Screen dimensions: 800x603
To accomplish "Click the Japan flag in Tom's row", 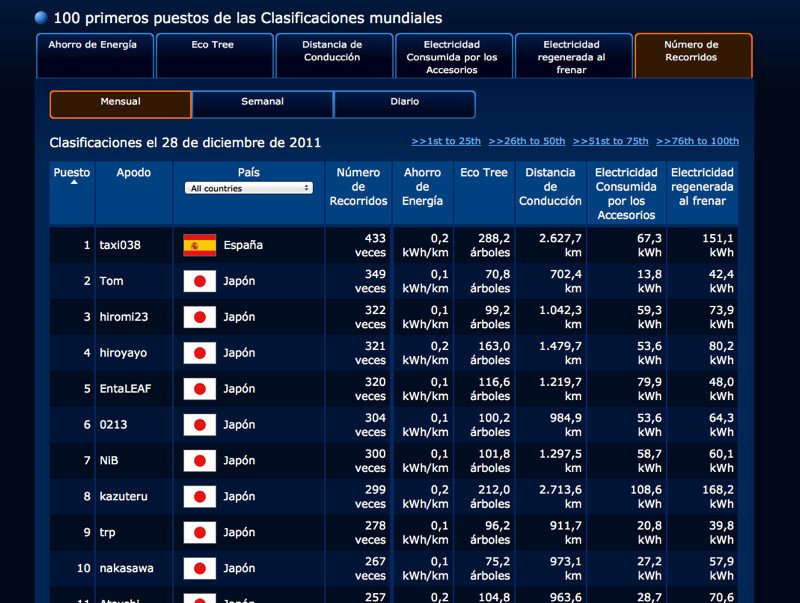I will coord(199,281).
